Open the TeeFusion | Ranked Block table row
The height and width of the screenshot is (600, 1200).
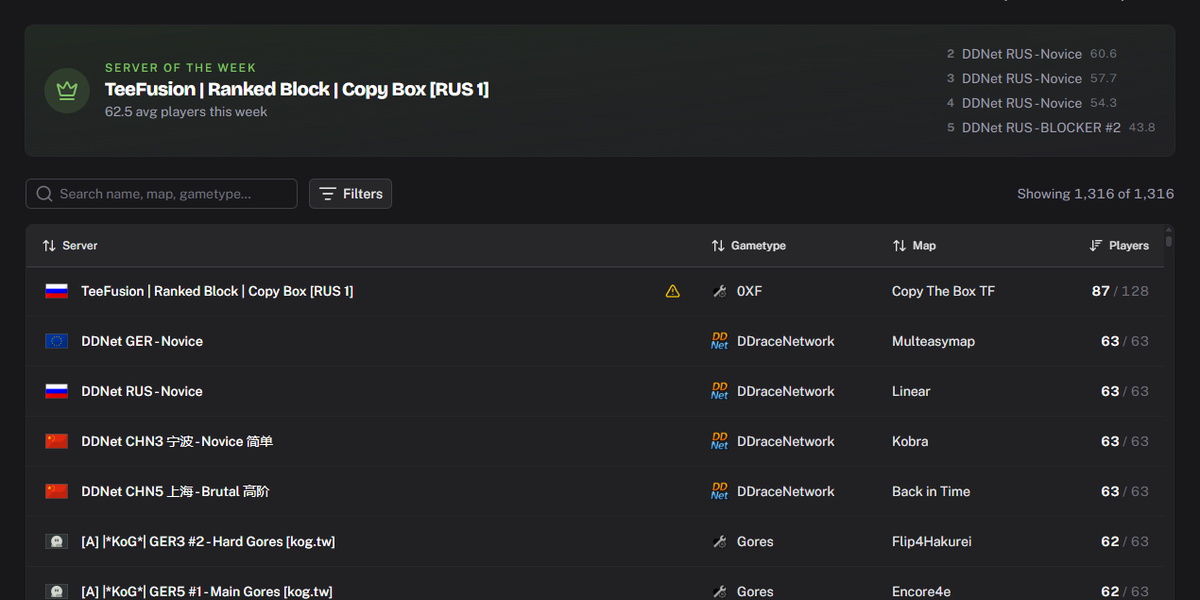(x=594, y=291)
